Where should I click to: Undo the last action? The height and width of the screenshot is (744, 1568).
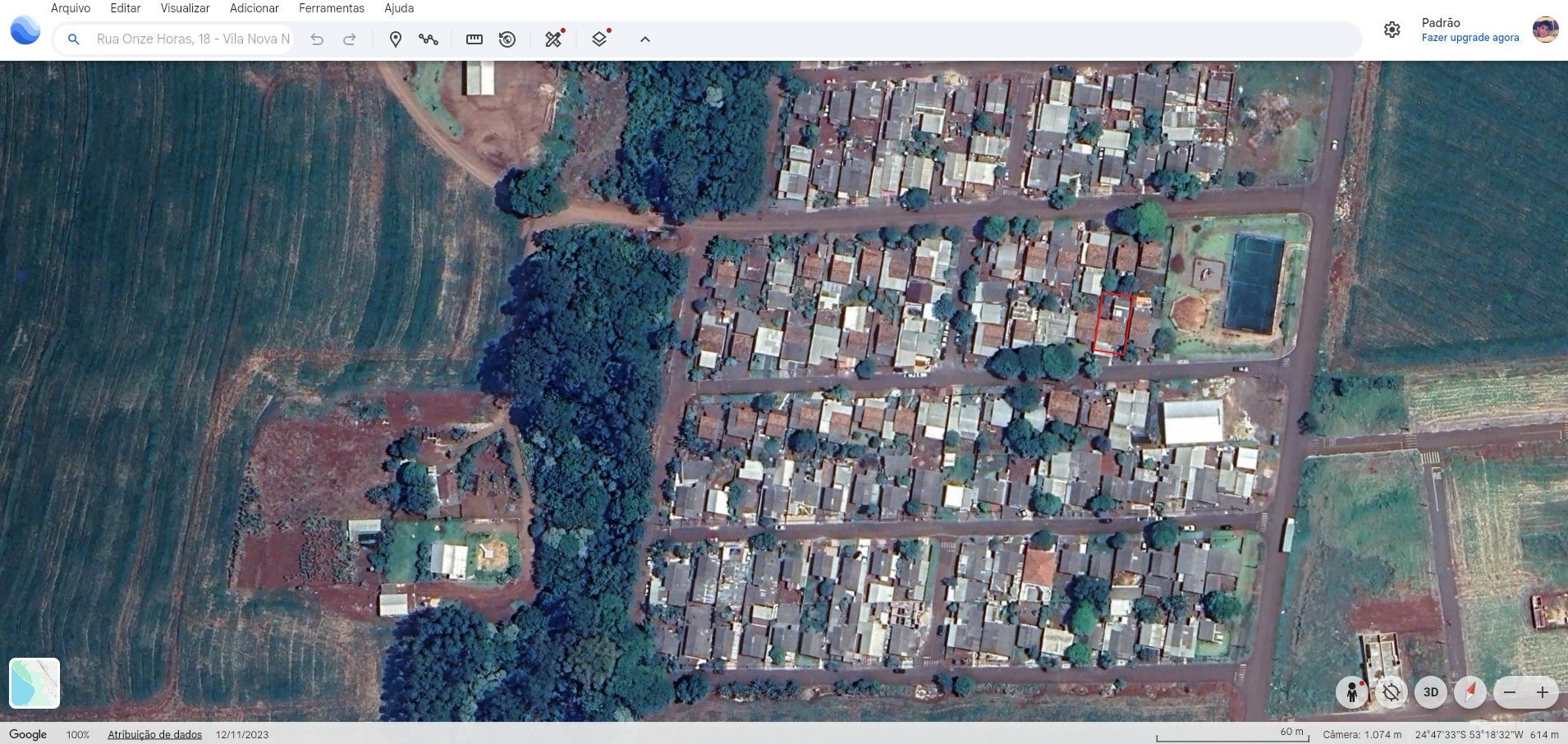point(317,39)
